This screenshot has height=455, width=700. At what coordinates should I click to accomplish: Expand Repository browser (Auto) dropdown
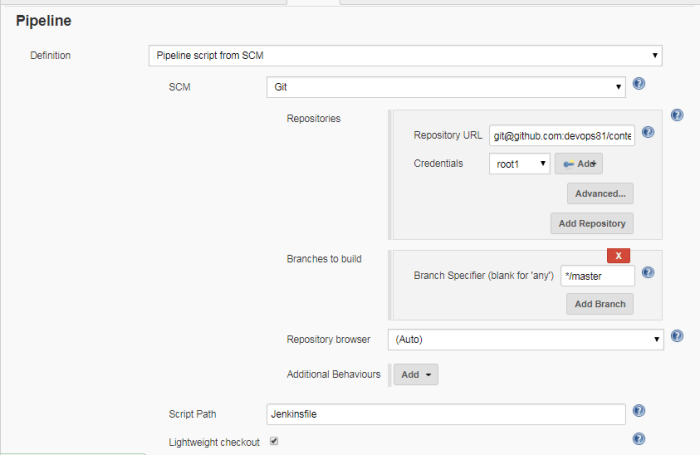526,340
